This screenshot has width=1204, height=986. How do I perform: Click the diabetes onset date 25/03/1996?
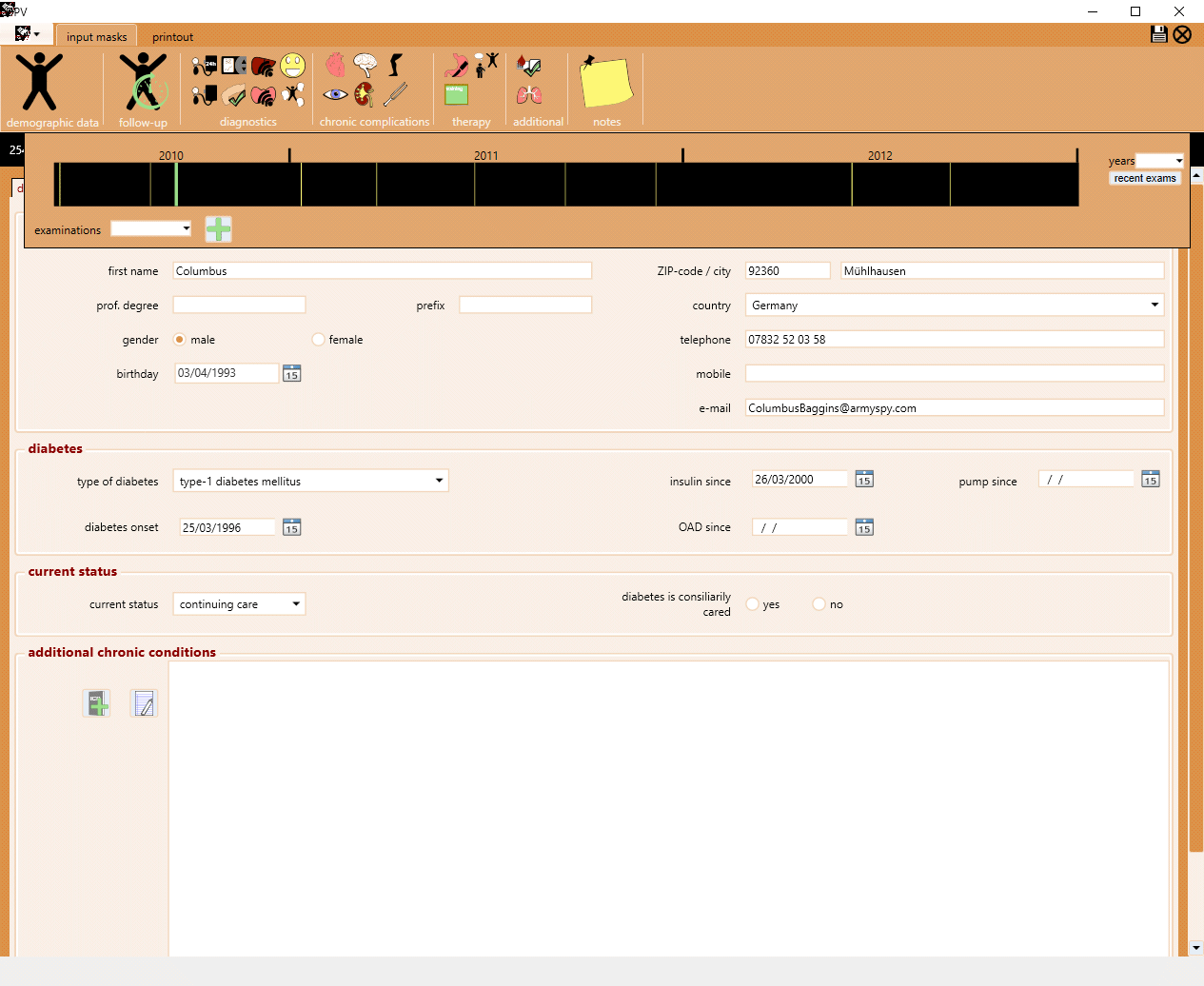[227, 527]
